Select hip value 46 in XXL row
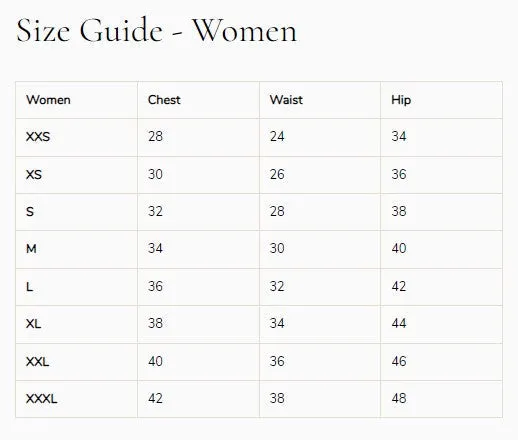Image resolution: width=518 pixels, height=440 pixels. pyautogui.click(x=399, y=361)
